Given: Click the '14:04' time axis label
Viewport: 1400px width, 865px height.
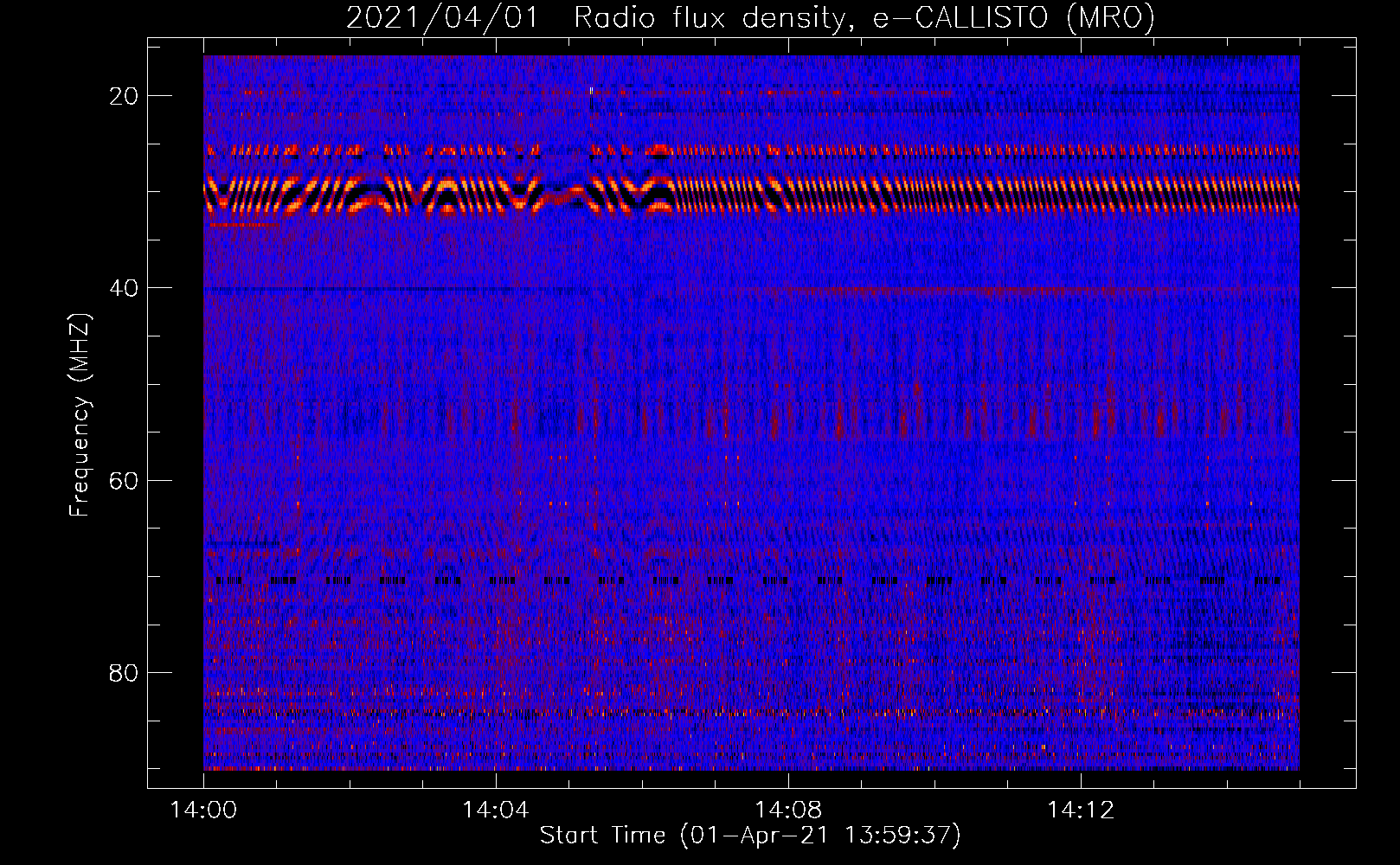Looking at the screenshot, I should click(496, 811).
